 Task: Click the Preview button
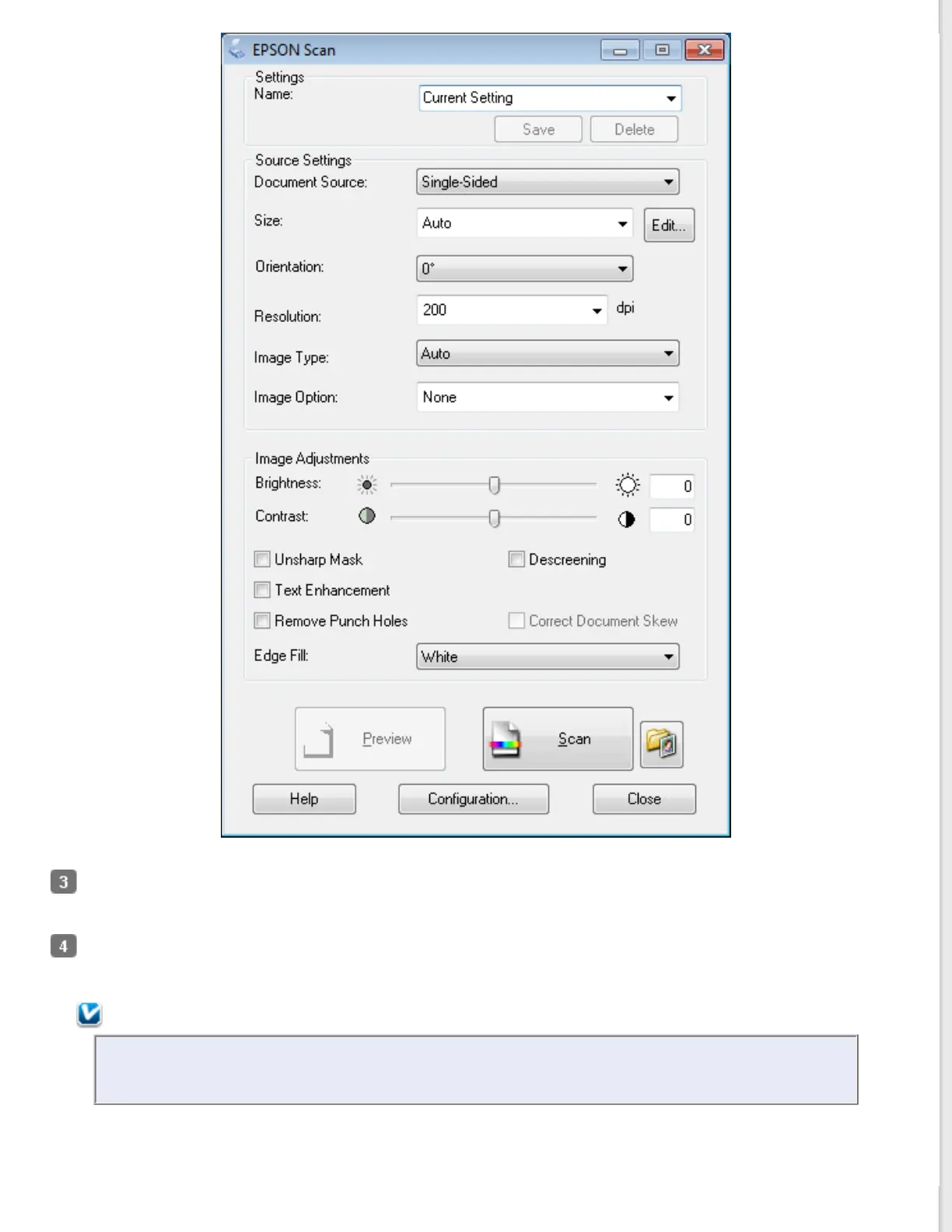click(x=370, y=739)
